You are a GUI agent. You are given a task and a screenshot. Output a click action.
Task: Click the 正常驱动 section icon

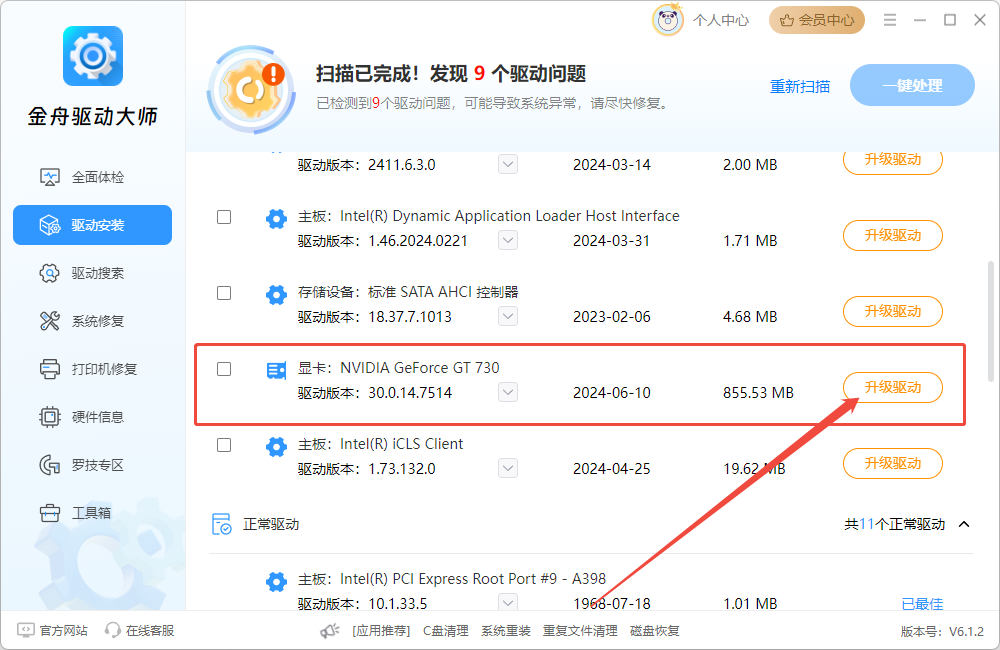pyautogui.click(x=221, y=524)
